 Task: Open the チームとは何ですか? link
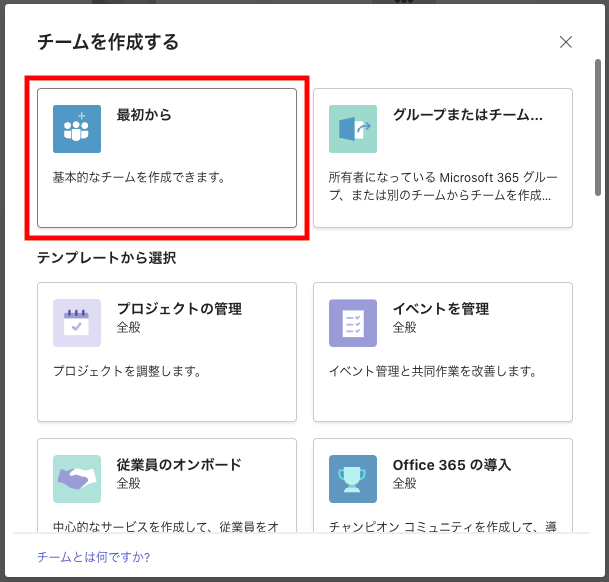94,557
